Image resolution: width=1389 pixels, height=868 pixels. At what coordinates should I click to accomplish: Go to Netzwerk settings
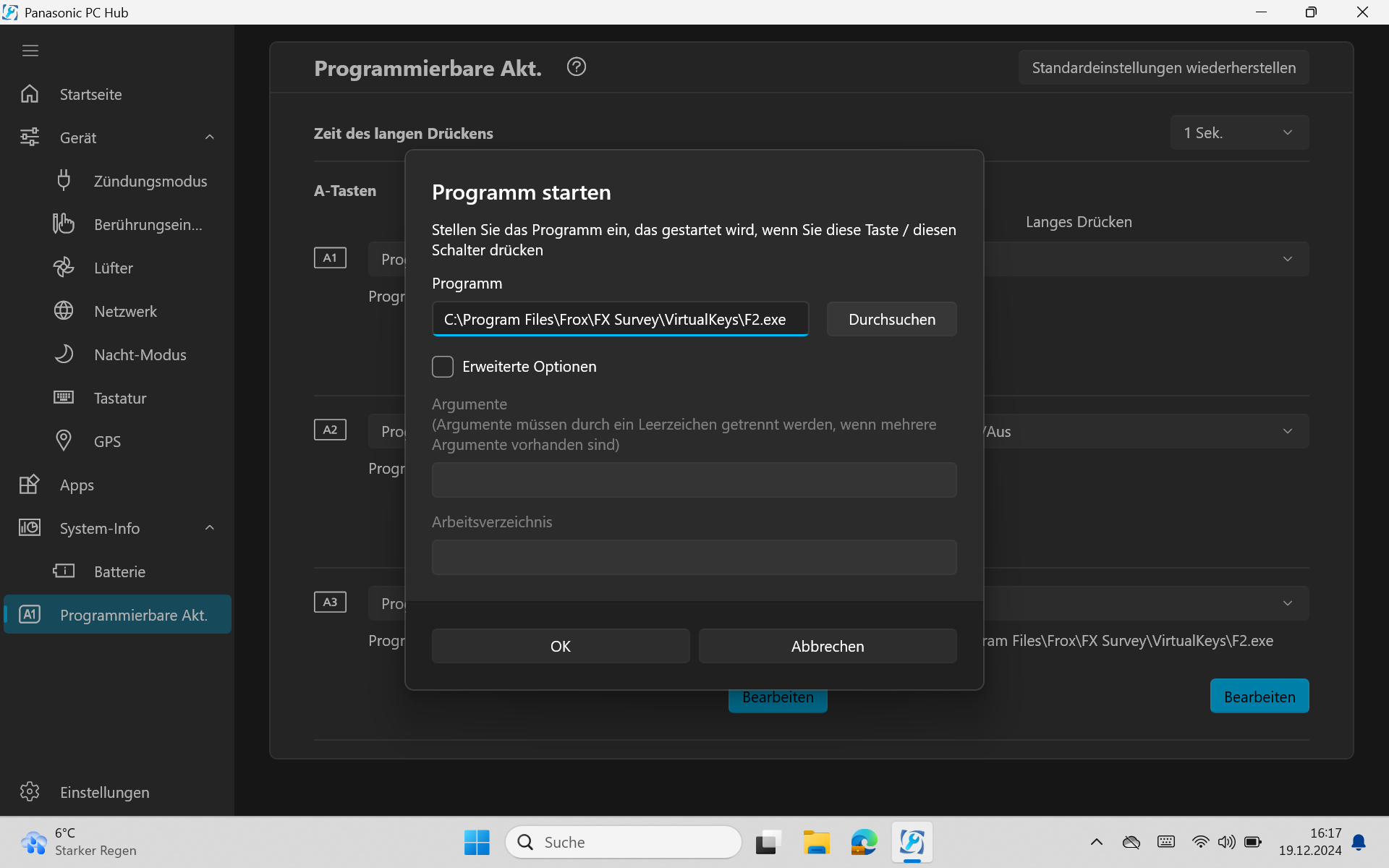(x=125, y=311)
